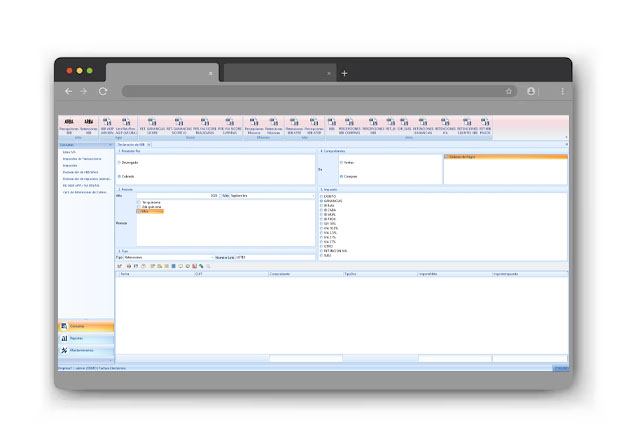Screen dimensions: 626x445
Task: Click the browser reload icon
Action: pos(102,91)
